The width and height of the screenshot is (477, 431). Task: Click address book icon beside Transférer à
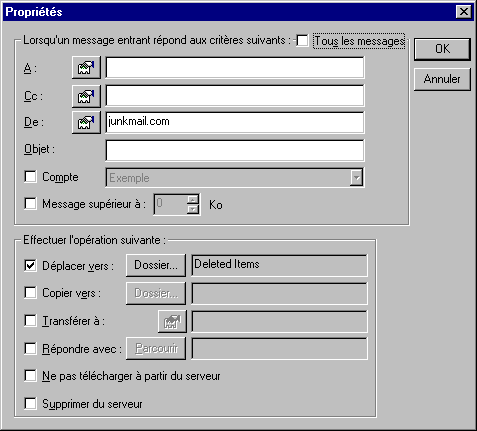point(172,321)
